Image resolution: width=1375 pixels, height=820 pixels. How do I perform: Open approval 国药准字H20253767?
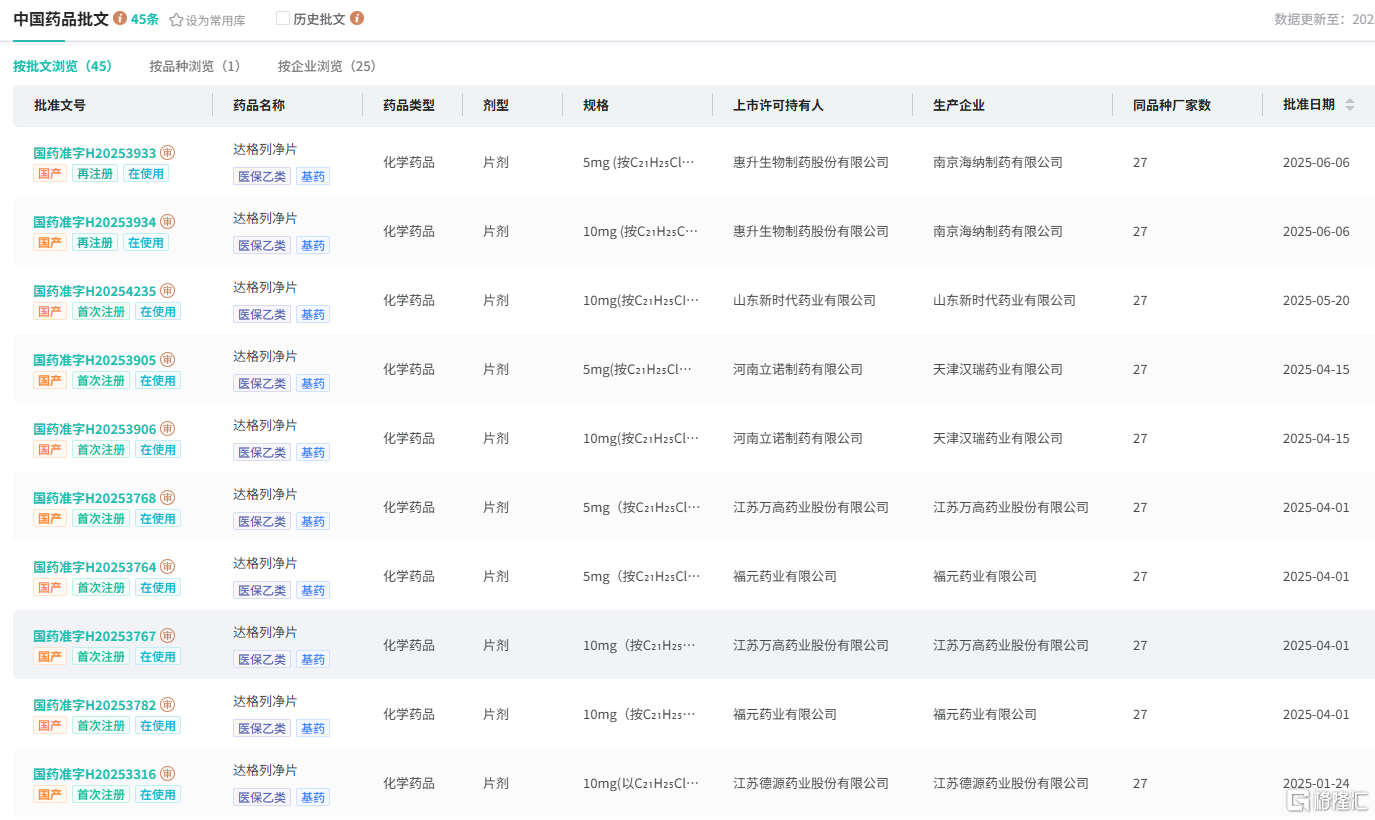[x=95, y=636]
